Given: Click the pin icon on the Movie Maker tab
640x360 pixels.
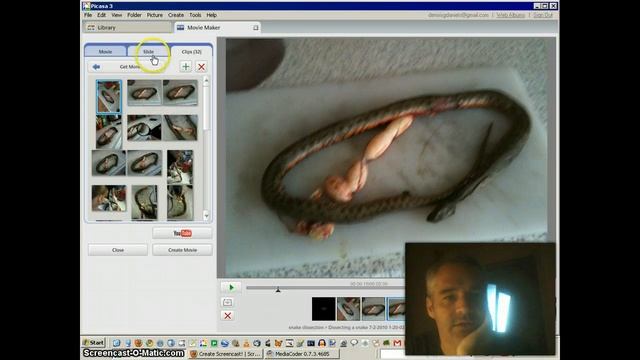Looking at the screenshot, I should (256, 28).
